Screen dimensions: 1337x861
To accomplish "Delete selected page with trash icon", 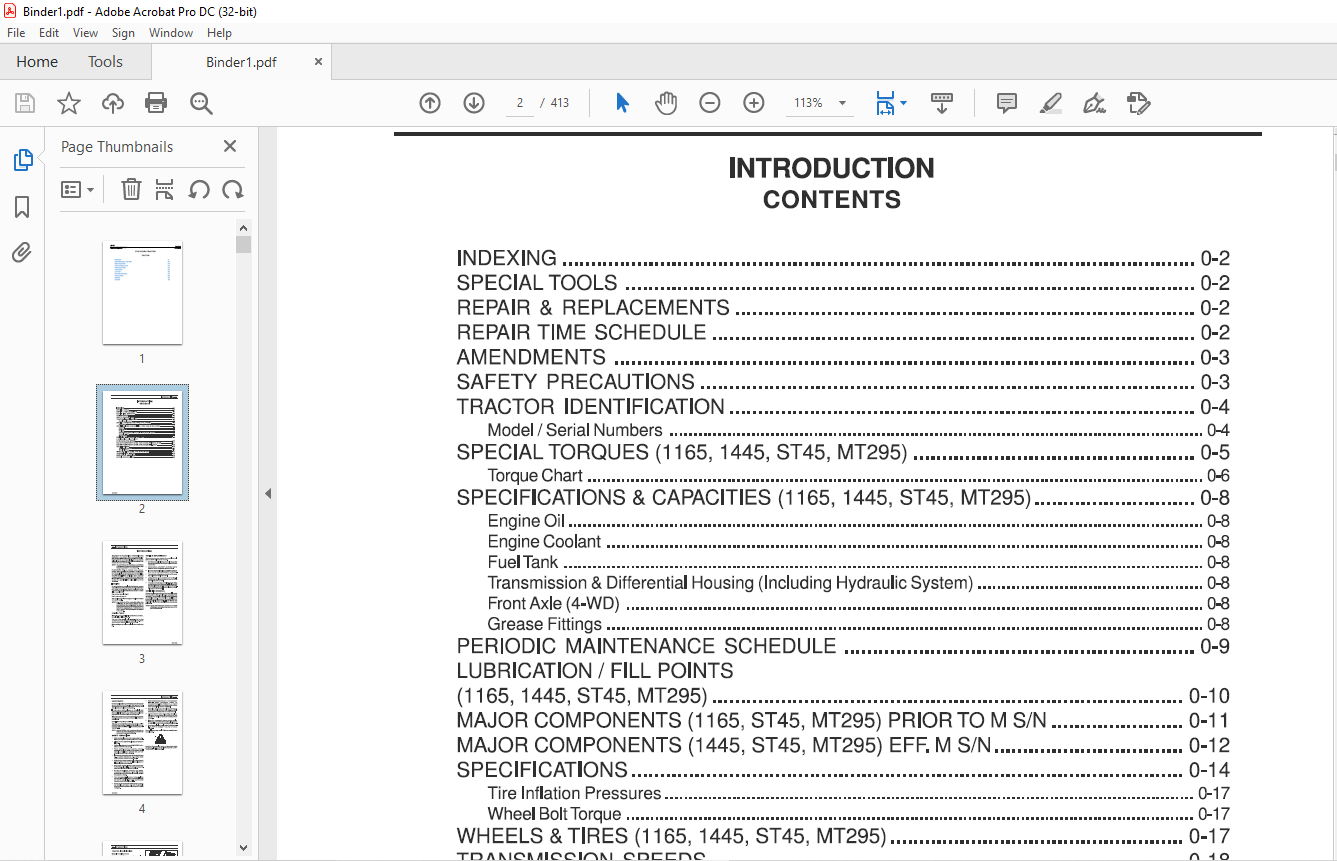I will [x=131, y=189].
